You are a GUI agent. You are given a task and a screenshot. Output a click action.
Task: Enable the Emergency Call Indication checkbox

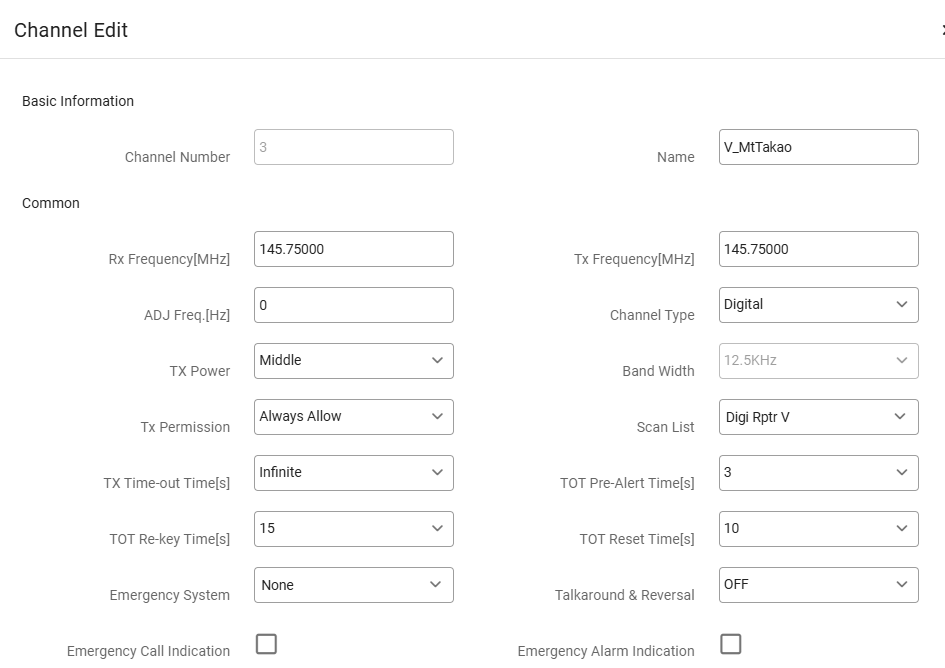coord(266,644)
